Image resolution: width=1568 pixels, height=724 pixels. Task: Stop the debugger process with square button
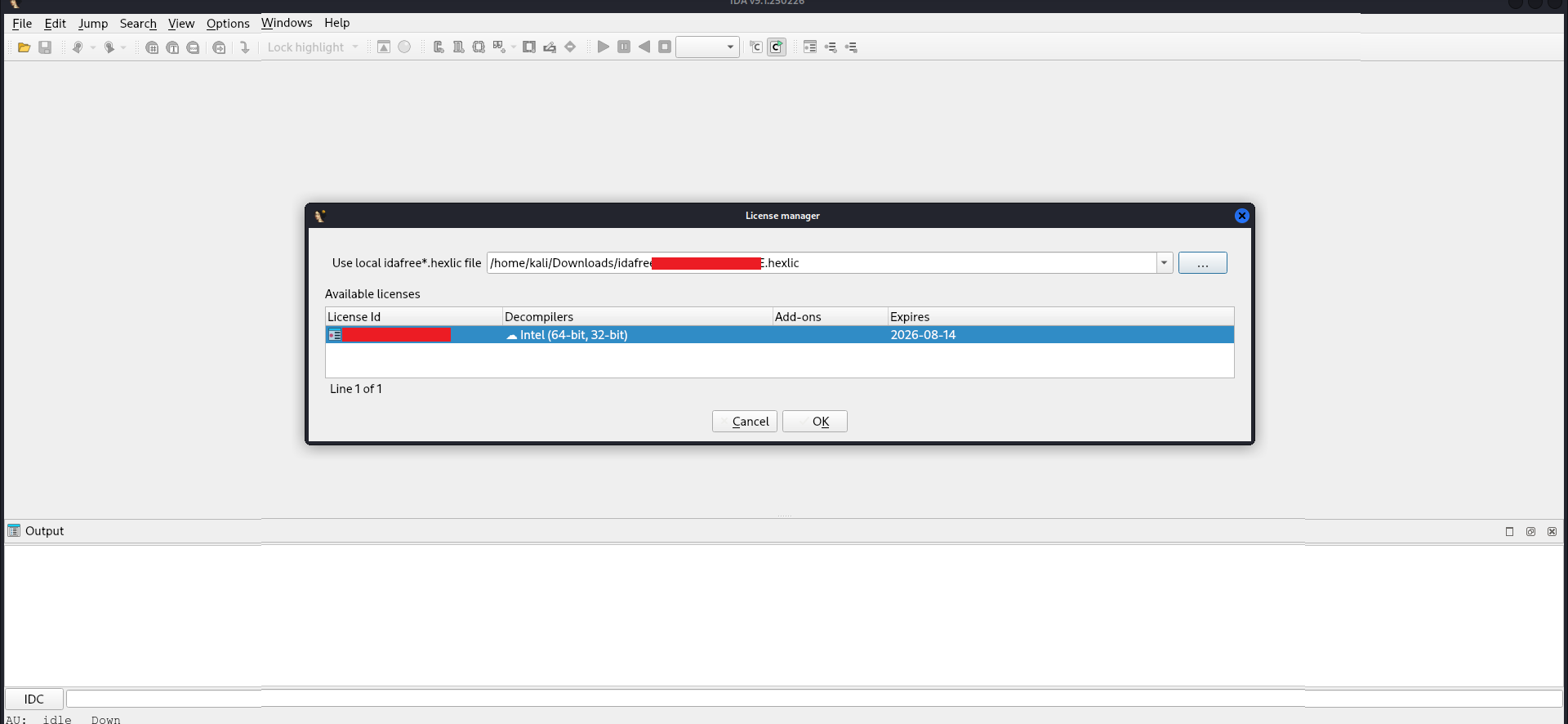[x=665, y=47]
